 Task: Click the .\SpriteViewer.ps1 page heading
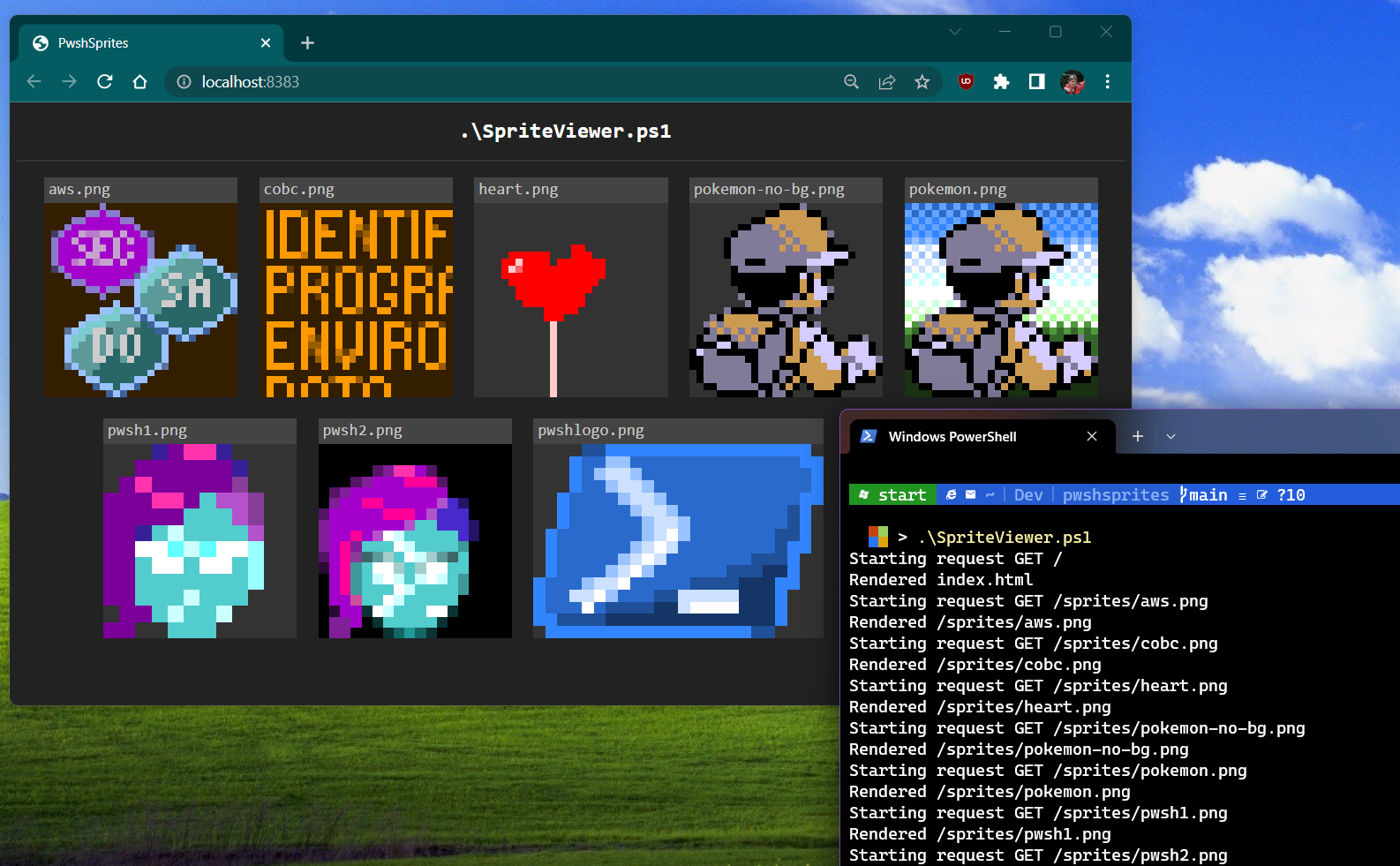[x=566, y=131]
